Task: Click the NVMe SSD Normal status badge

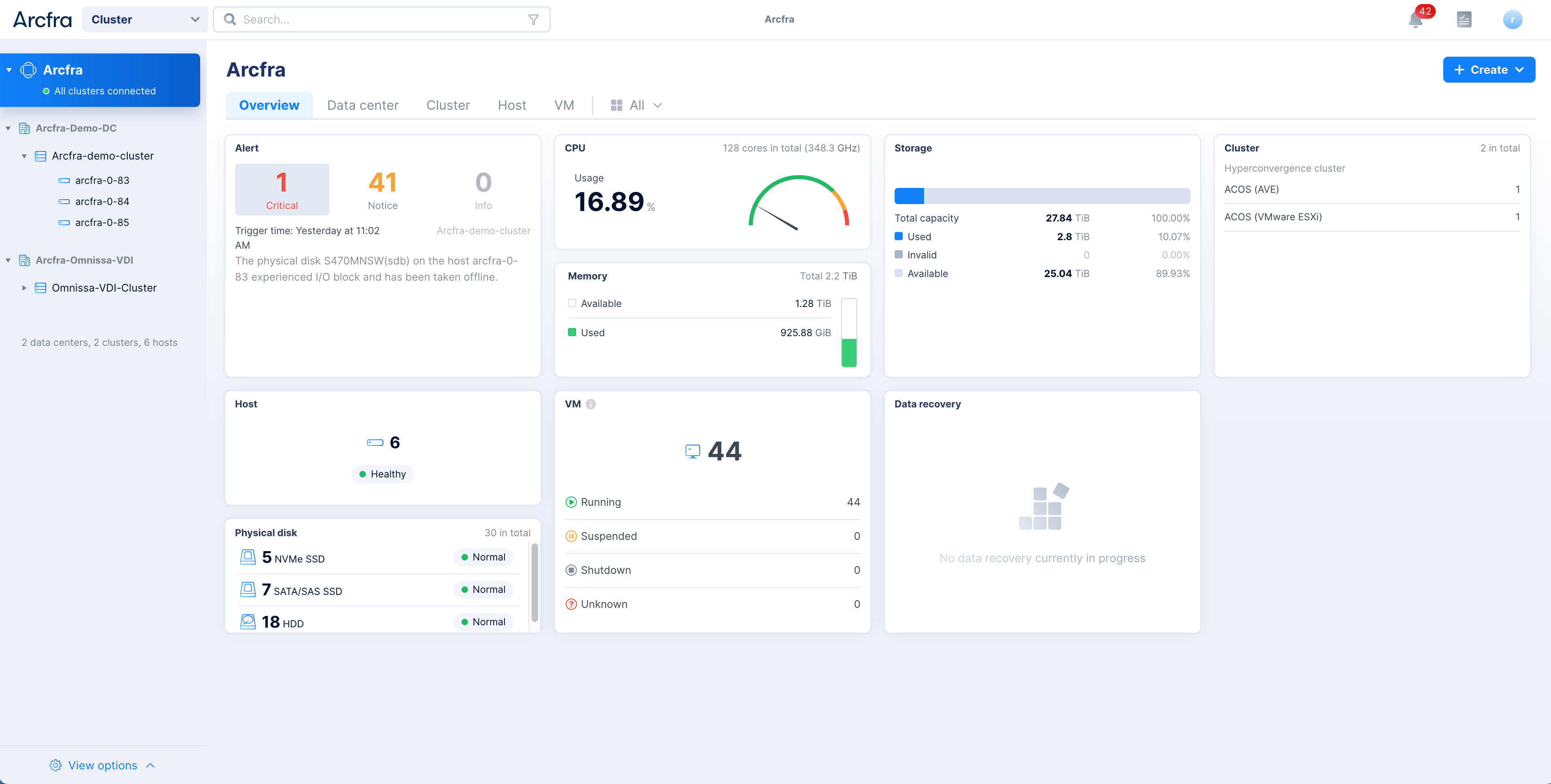Action: pos(483,557)
